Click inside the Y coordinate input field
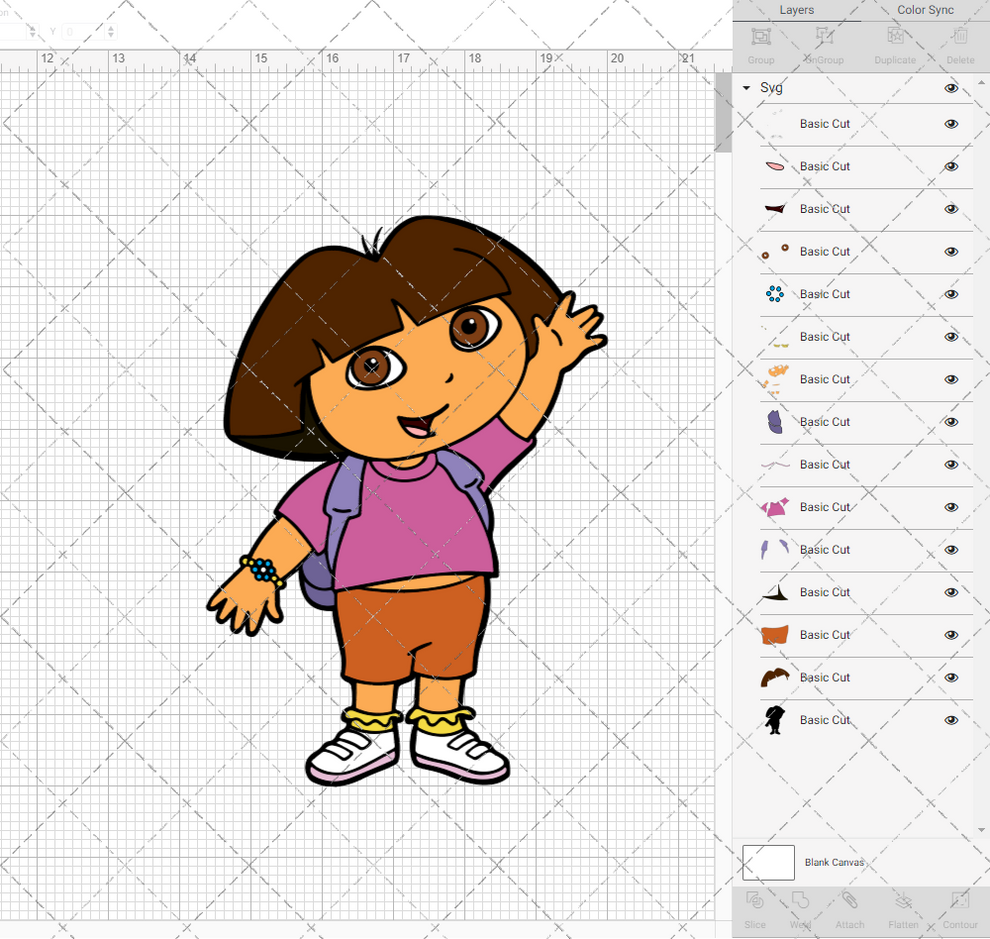The height and width of the screenshot is (939, 990). 80,31
